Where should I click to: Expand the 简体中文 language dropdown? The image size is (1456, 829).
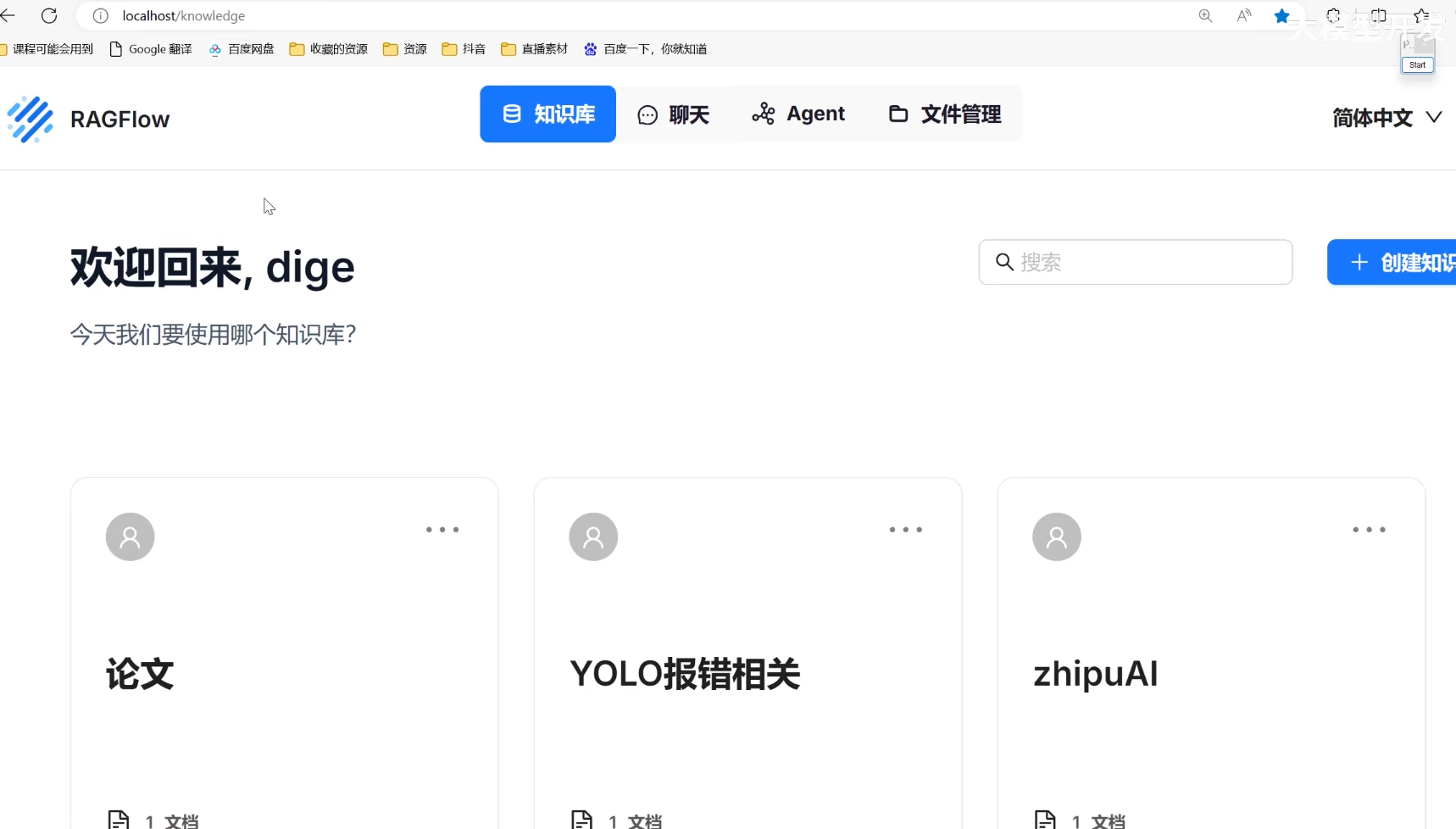tap(1387, 117)
